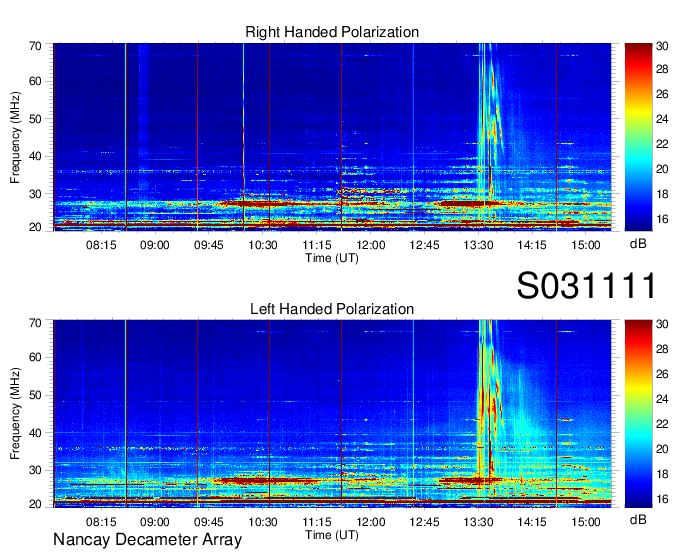This screenshot has width=680, height=552.
Task: Pick the 13:30 time tick on Left Handed plot
Action: [x=478, y=521]
